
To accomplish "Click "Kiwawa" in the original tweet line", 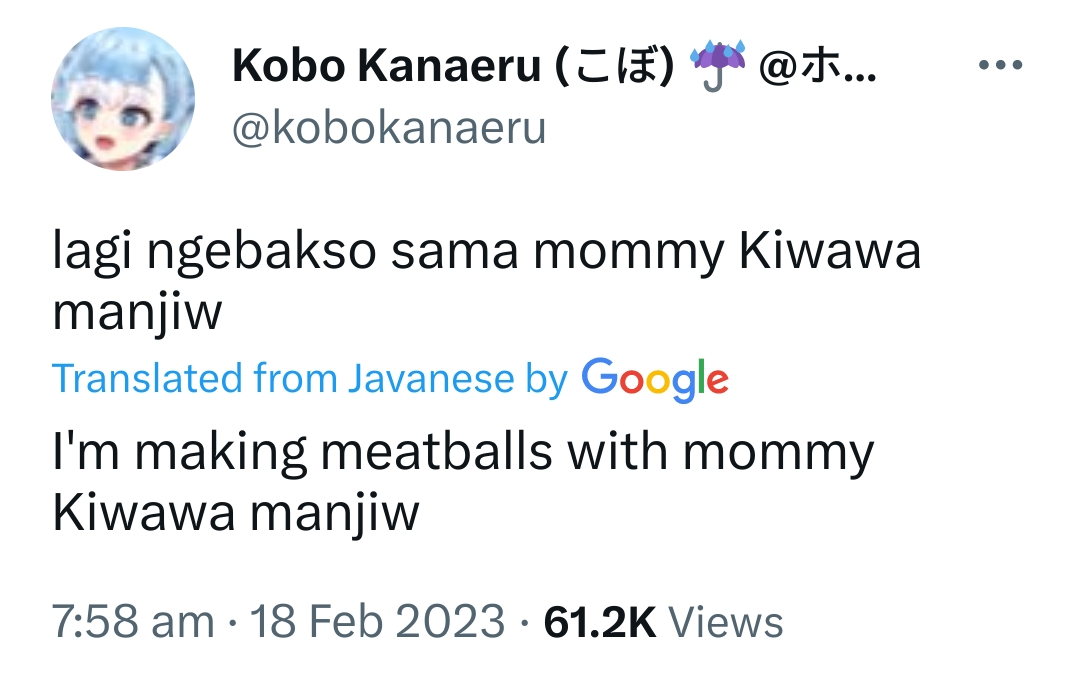I will pos(829,254).
